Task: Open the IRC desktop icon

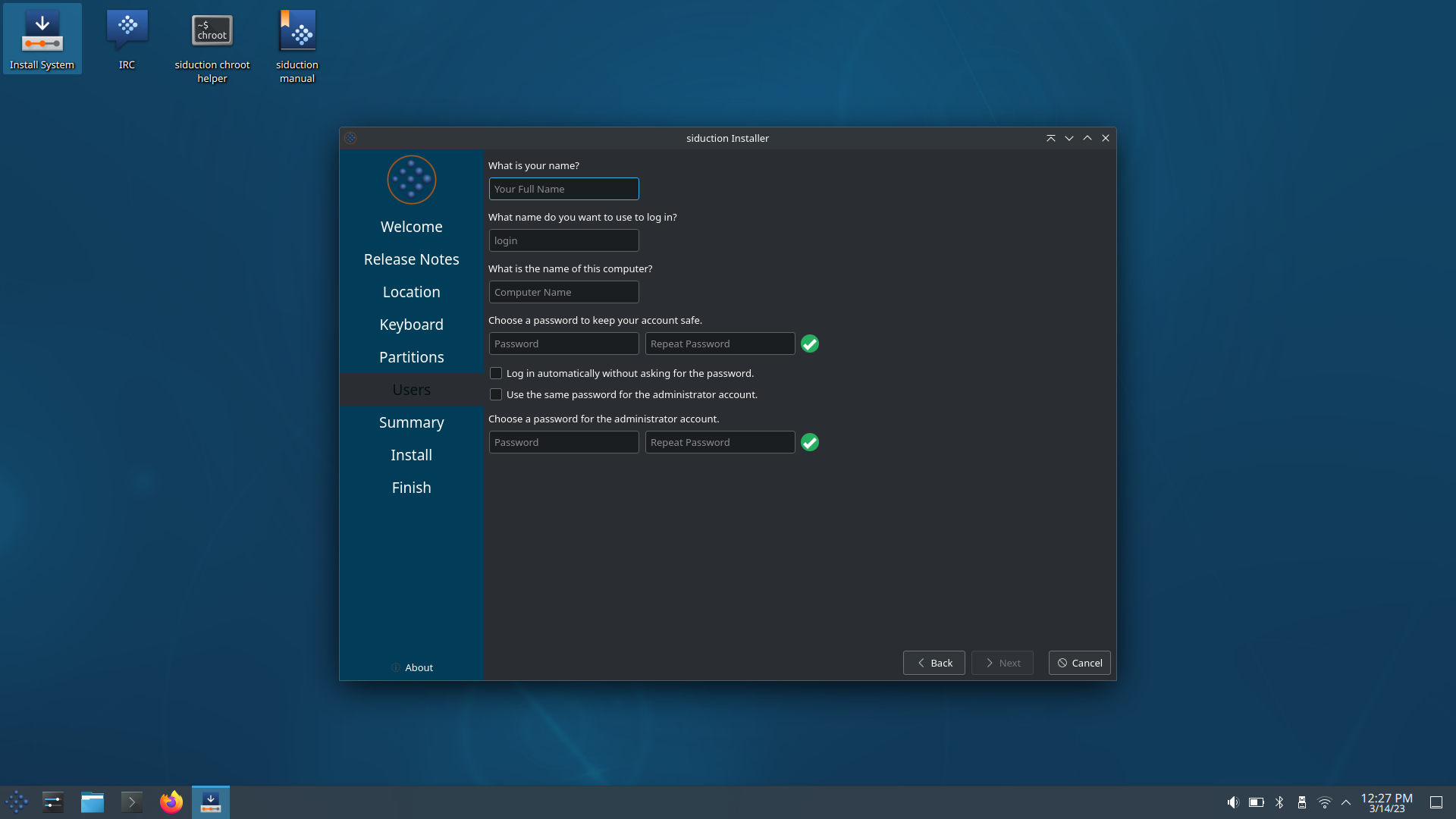Action: click(x=127, y=39)
